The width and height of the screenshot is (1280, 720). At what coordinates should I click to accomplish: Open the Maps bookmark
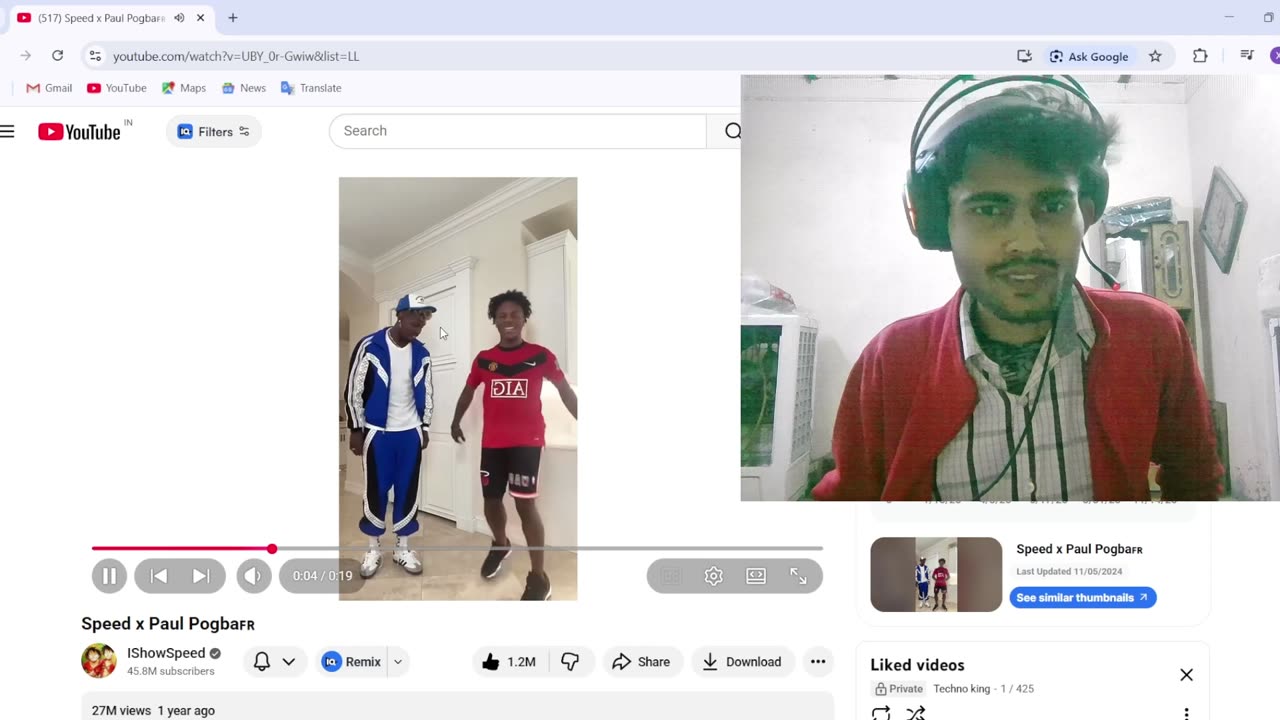pos(184,88)
